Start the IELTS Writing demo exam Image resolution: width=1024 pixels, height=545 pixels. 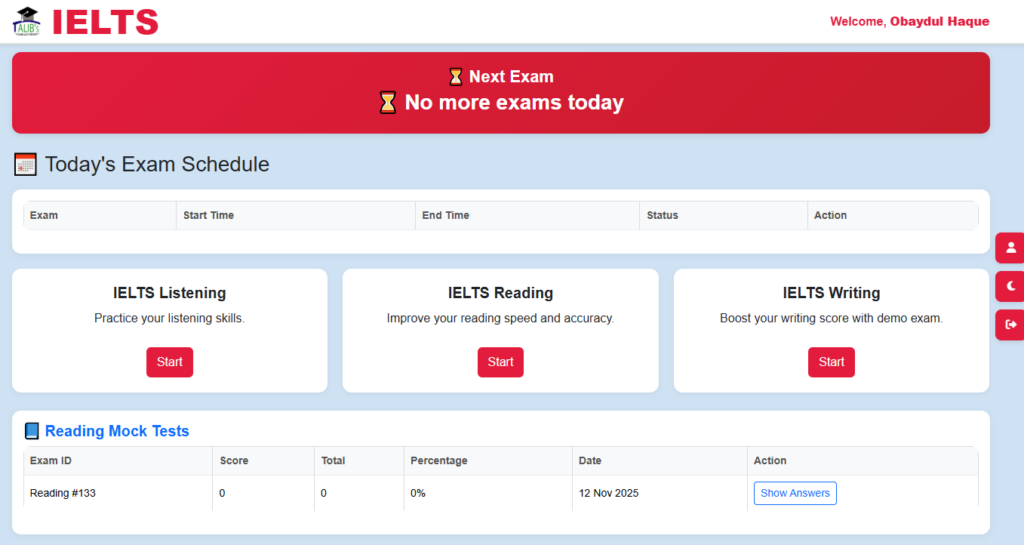point(831,362)
